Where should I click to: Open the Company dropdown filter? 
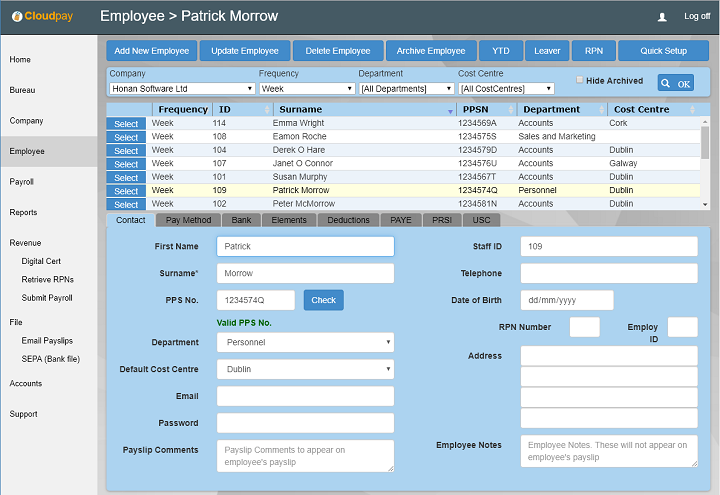tap(181, 88)
